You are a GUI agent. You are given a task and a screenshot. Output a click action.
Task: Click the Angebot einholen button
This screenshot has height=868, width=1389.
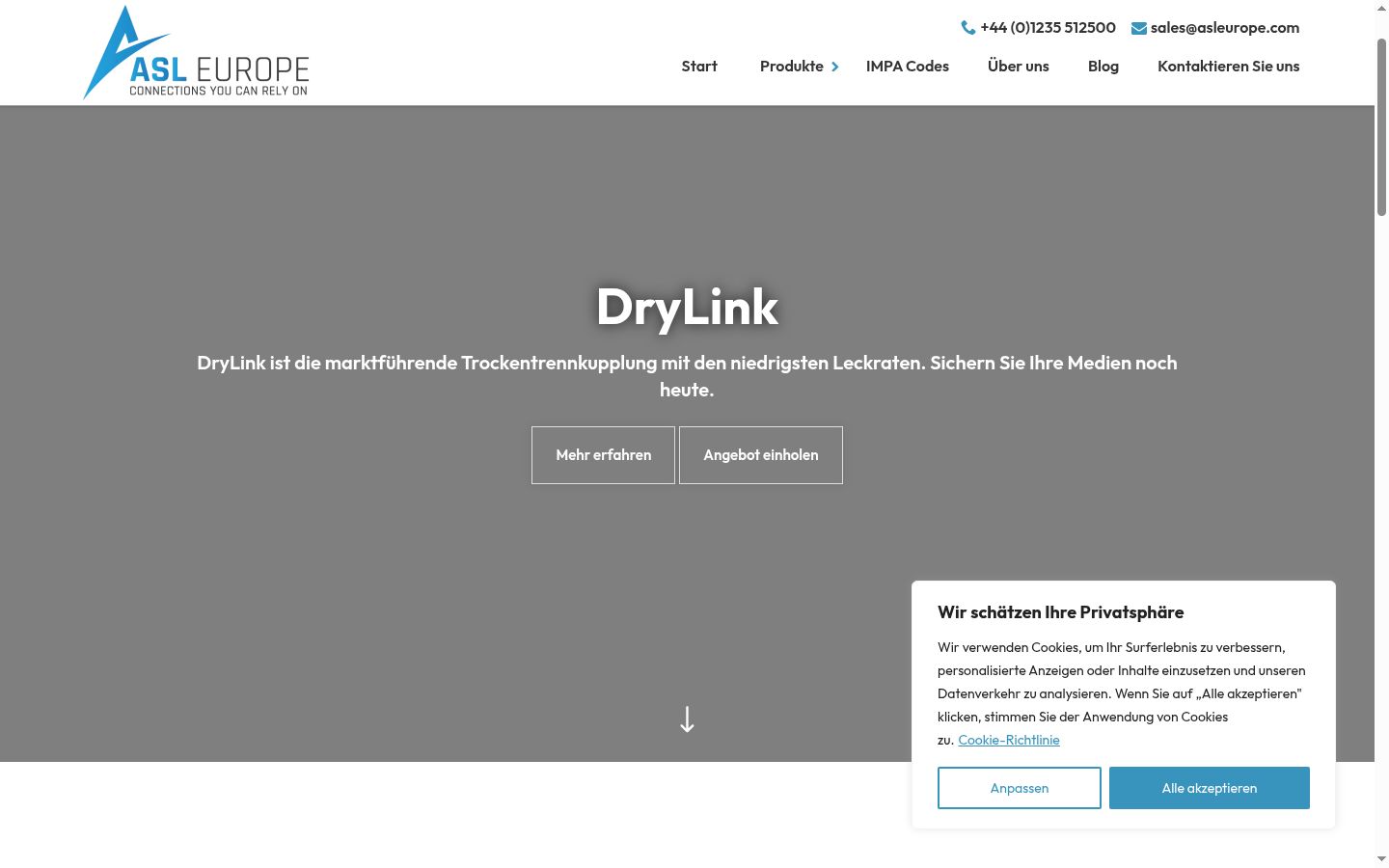761,455
